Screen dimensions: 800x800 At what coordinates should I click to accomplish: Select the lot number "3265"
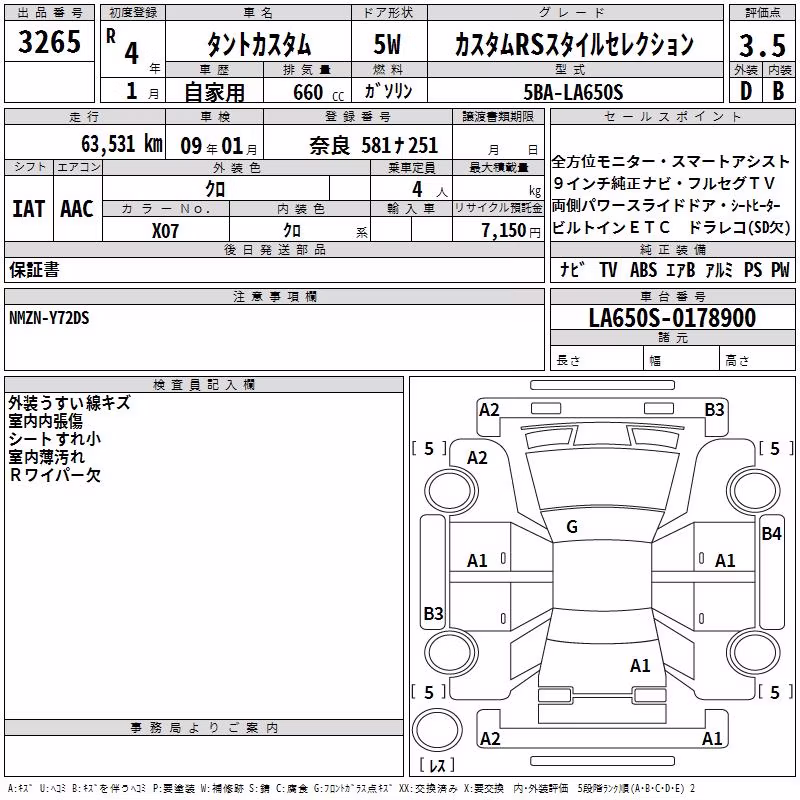(49, 42)
